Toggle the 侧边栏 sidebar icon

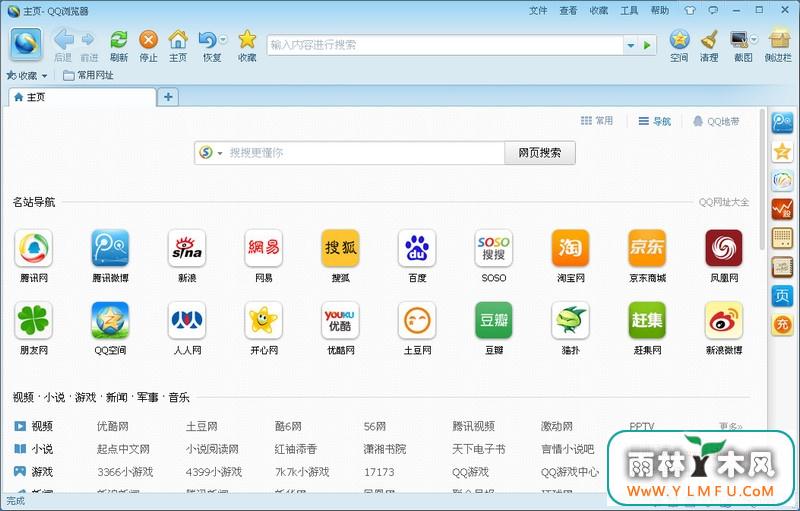[x=779, y=39]
